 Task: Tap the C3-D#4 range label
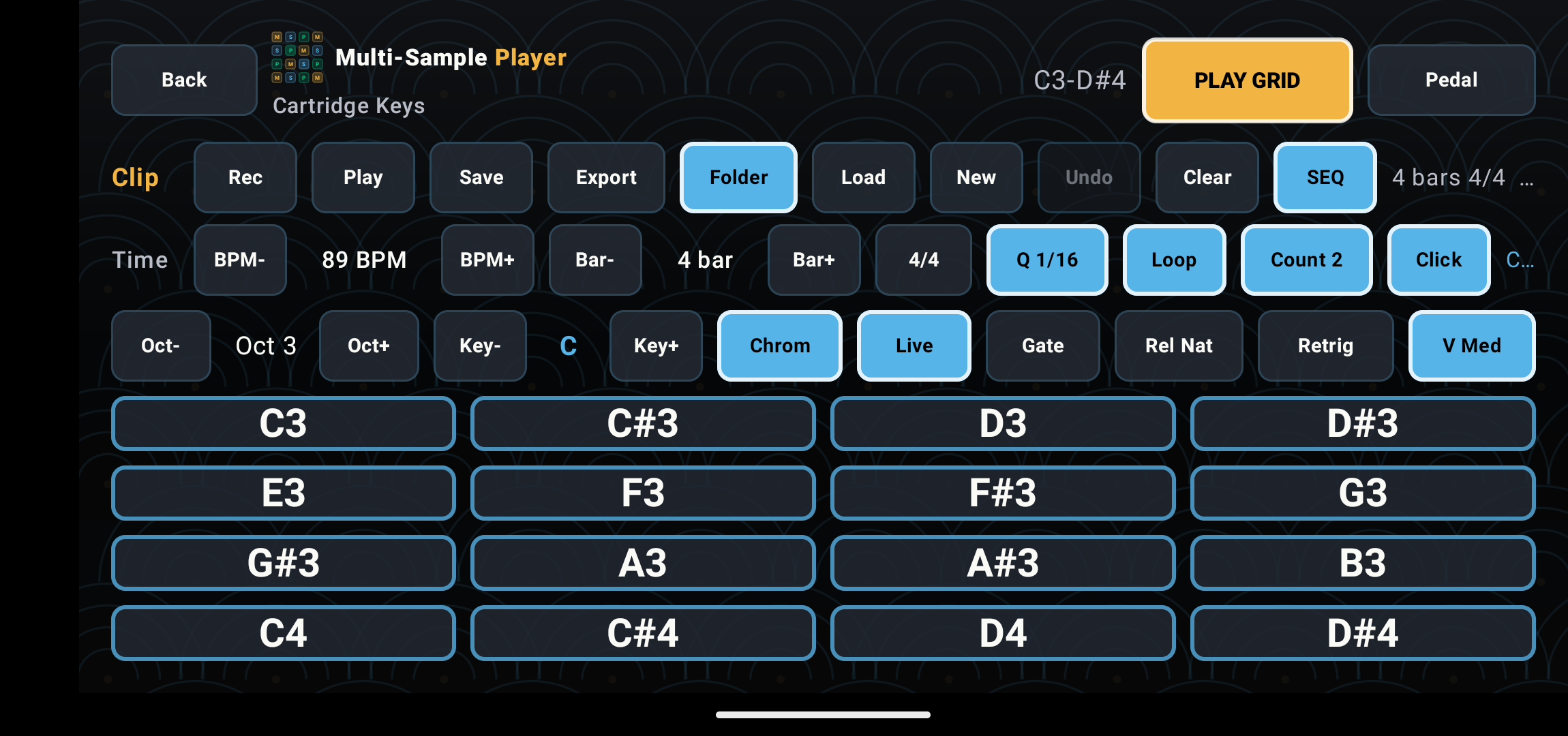tap(1080, 80)
